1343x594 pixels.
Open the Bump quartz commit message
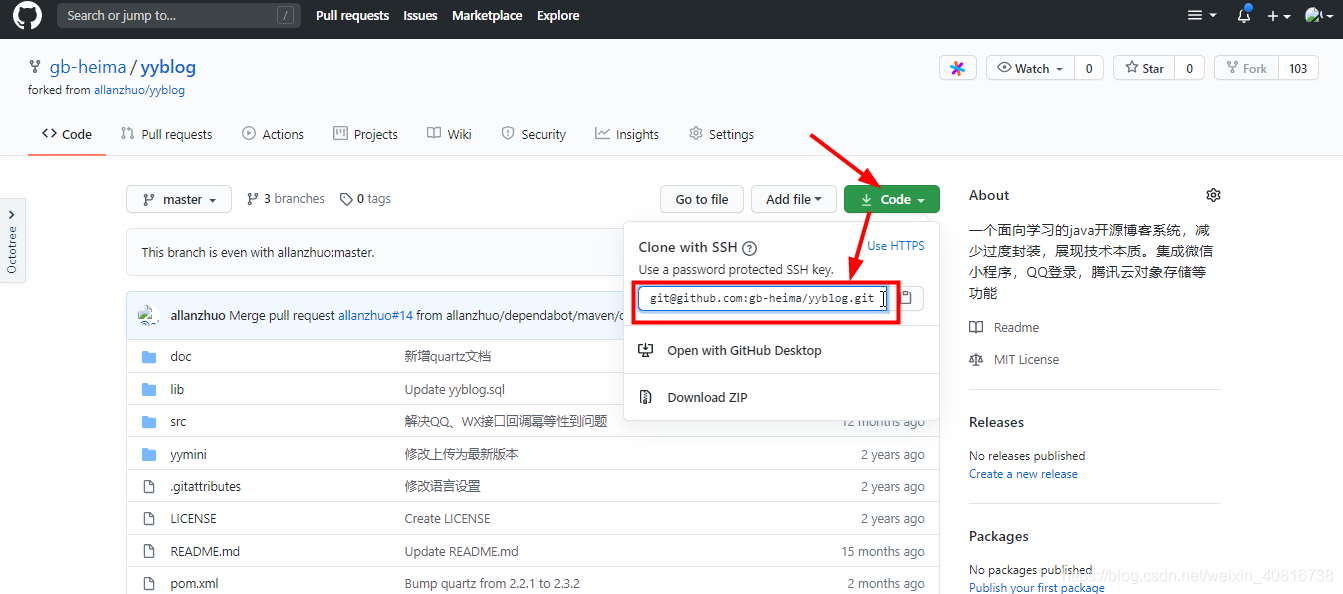click(492, 584)
